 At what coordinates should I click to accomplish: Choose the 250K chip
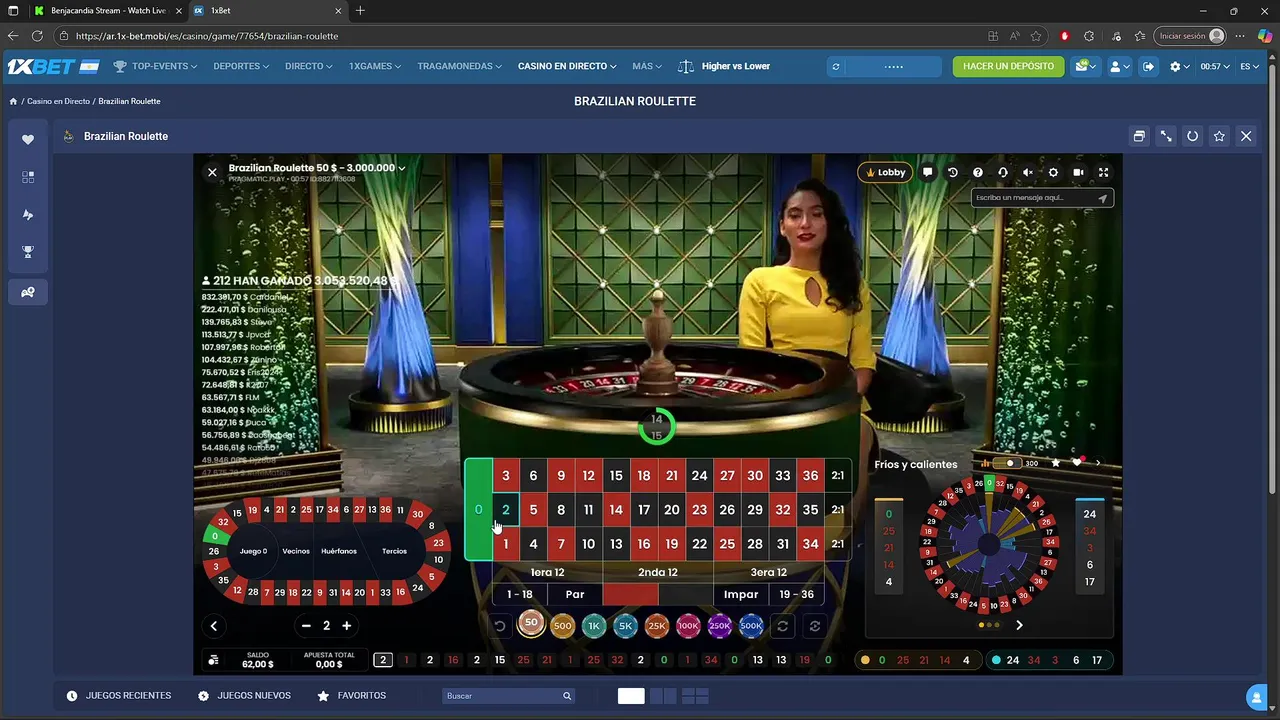tap(719, 626)
